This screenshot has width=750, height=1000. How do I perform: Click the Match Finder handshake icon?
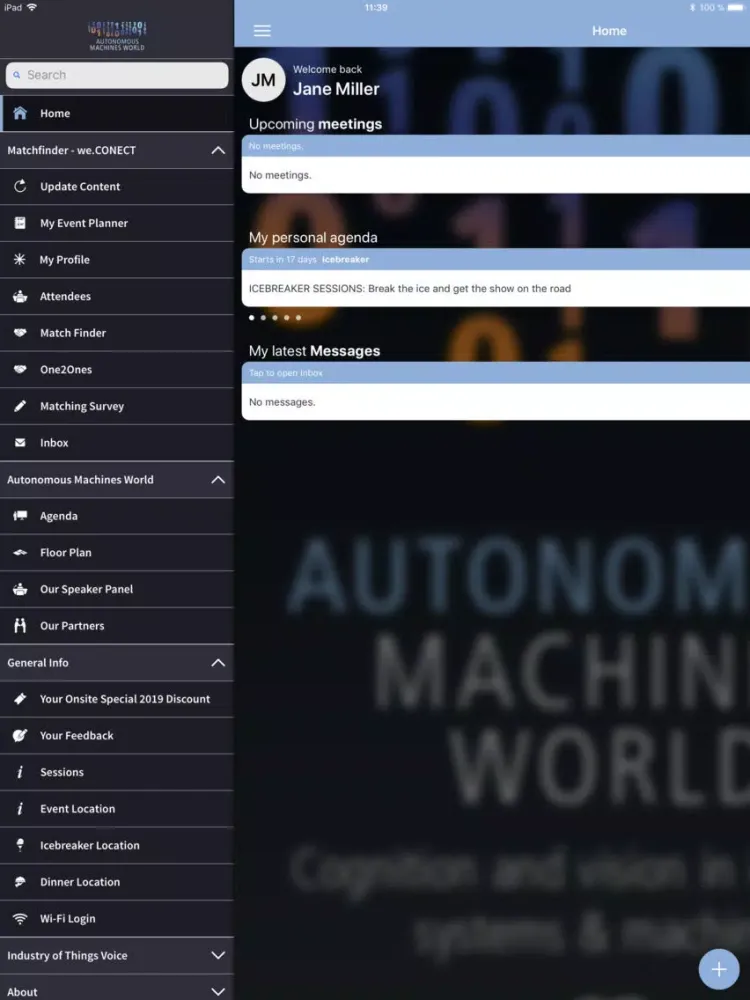(x=20, y=332)
